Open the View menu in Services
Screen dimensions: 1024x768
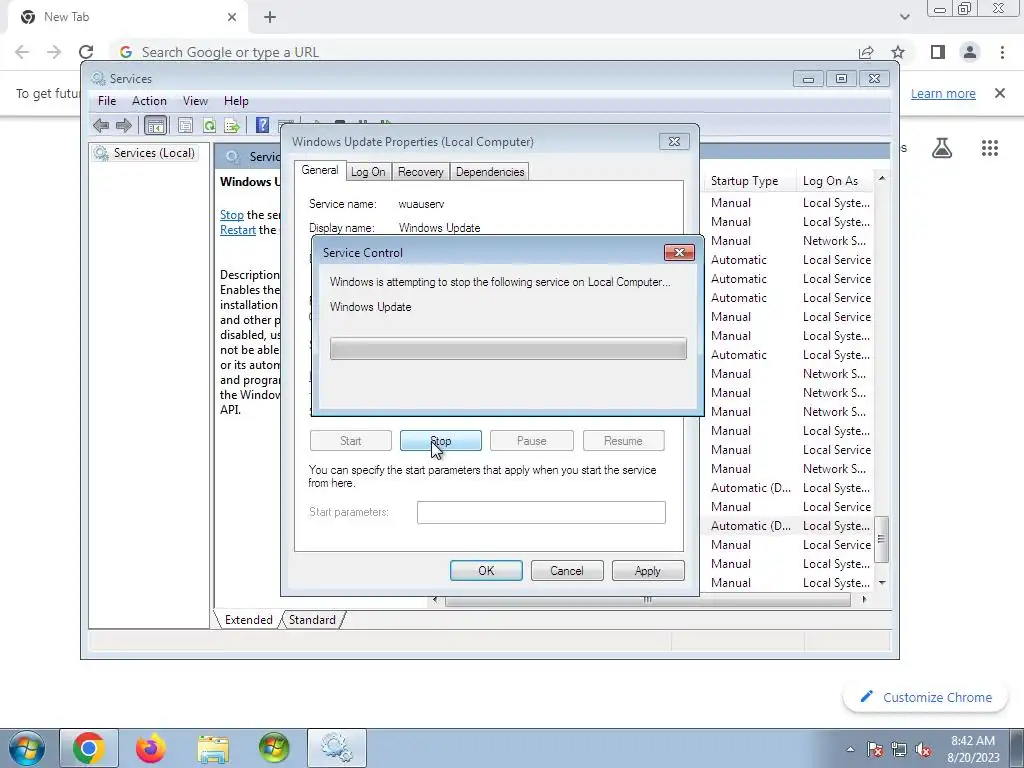coord(195,101)
